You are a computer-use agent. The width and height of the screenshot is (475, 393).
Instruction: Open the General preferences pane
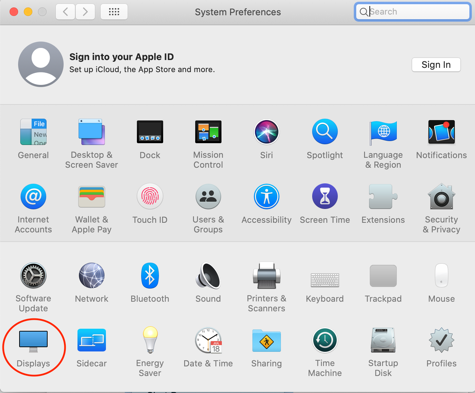click(33, 132)
